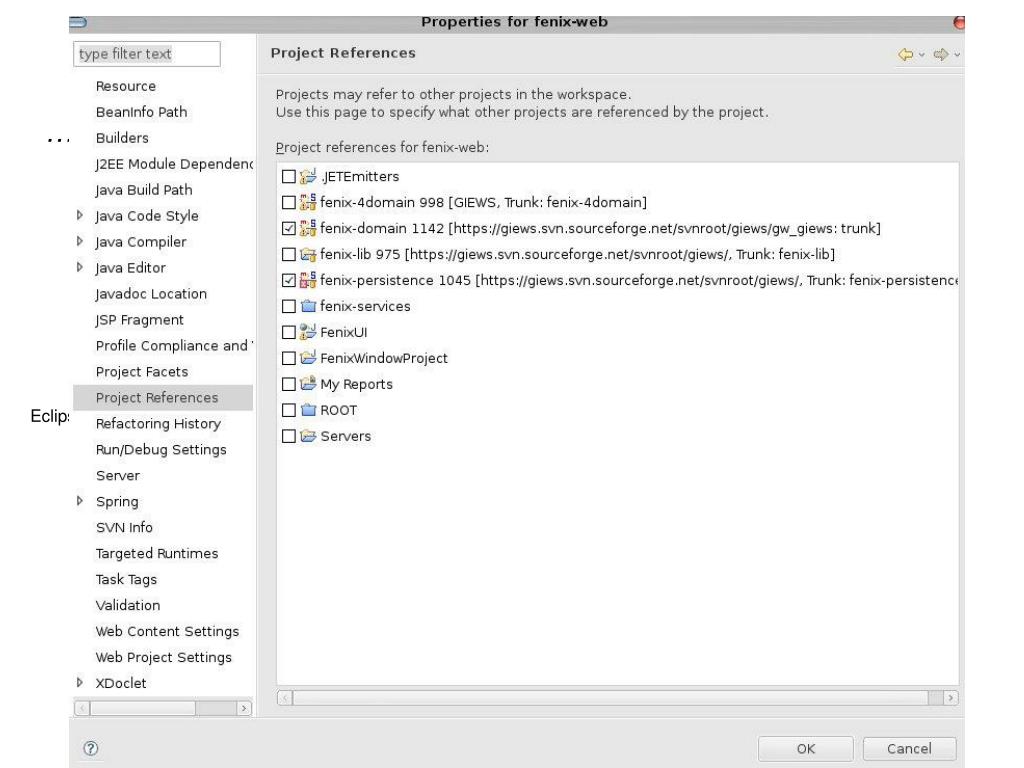Select the Web Content Settings page
This screenshot has height=768, width=1024.
pos(168,632)
